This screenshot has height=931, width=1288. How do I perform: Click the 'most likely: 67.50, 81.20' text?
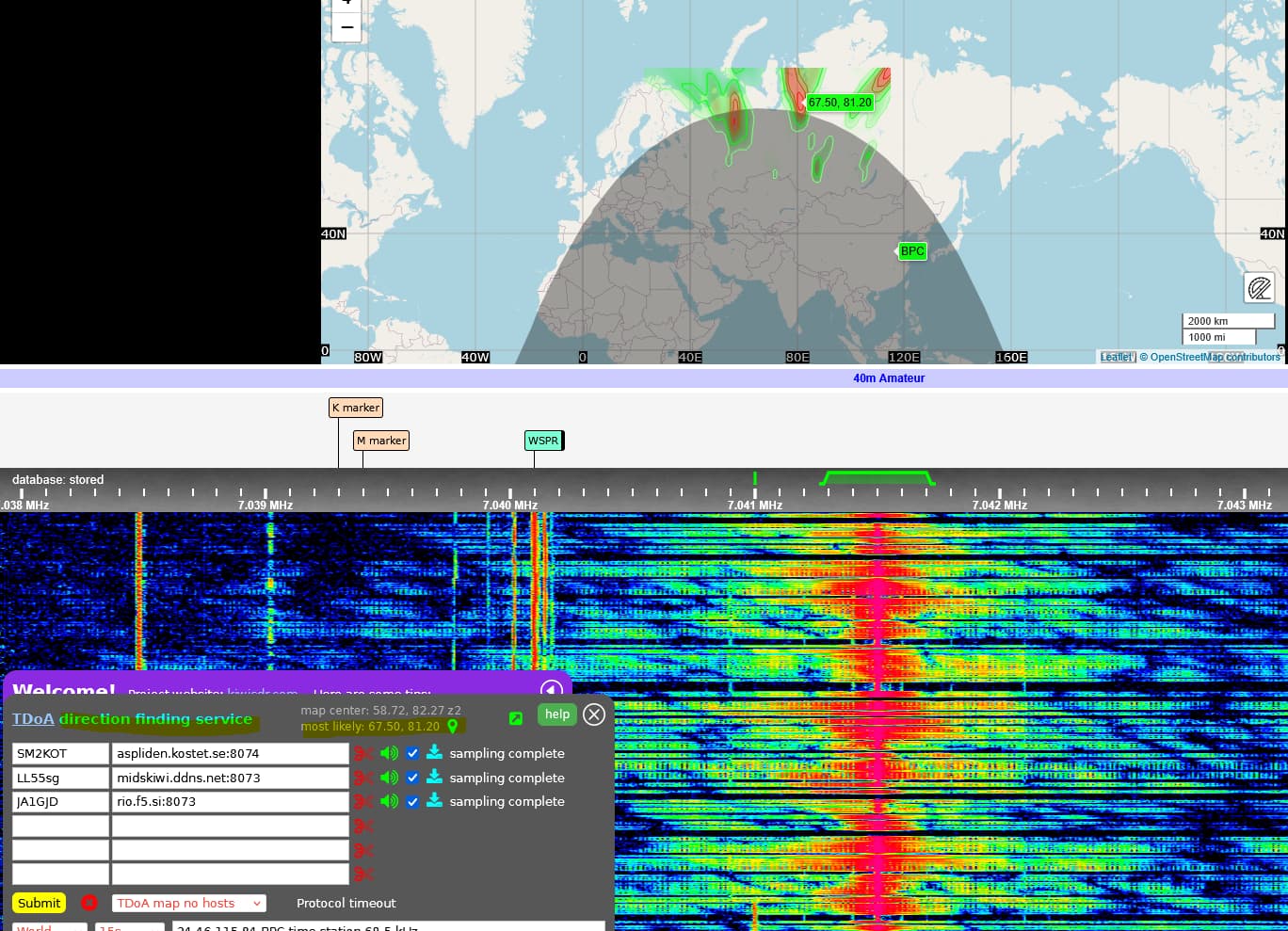coord(370,727)
